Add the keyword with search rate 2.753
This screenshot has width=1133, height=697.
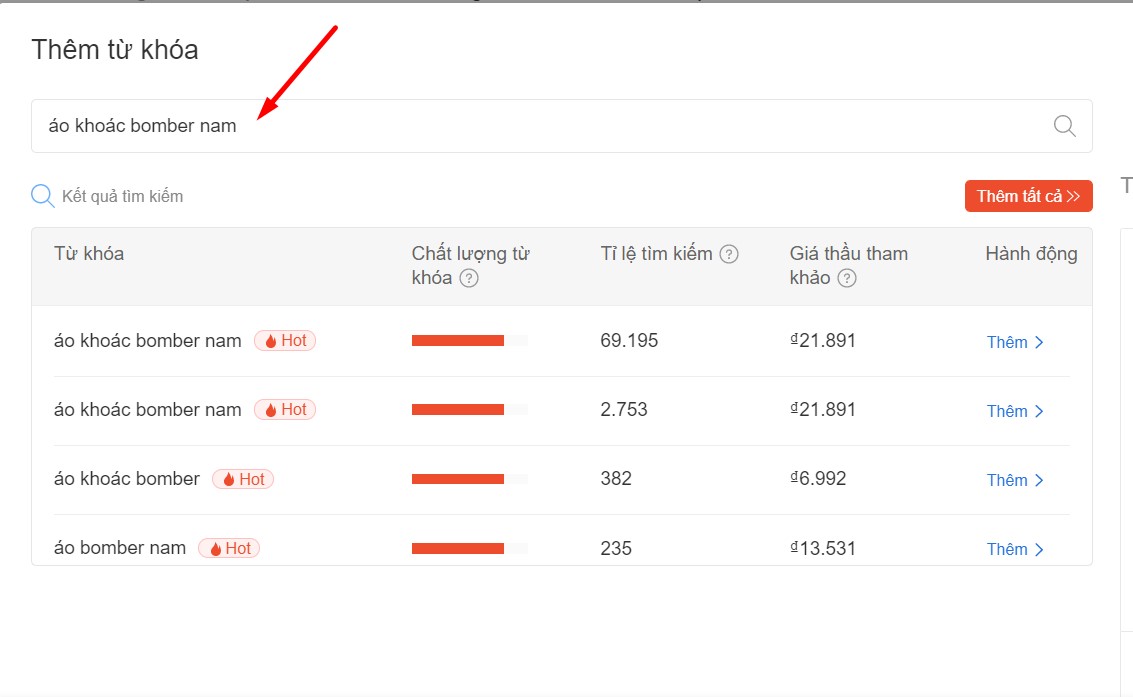pos(1015,411)
